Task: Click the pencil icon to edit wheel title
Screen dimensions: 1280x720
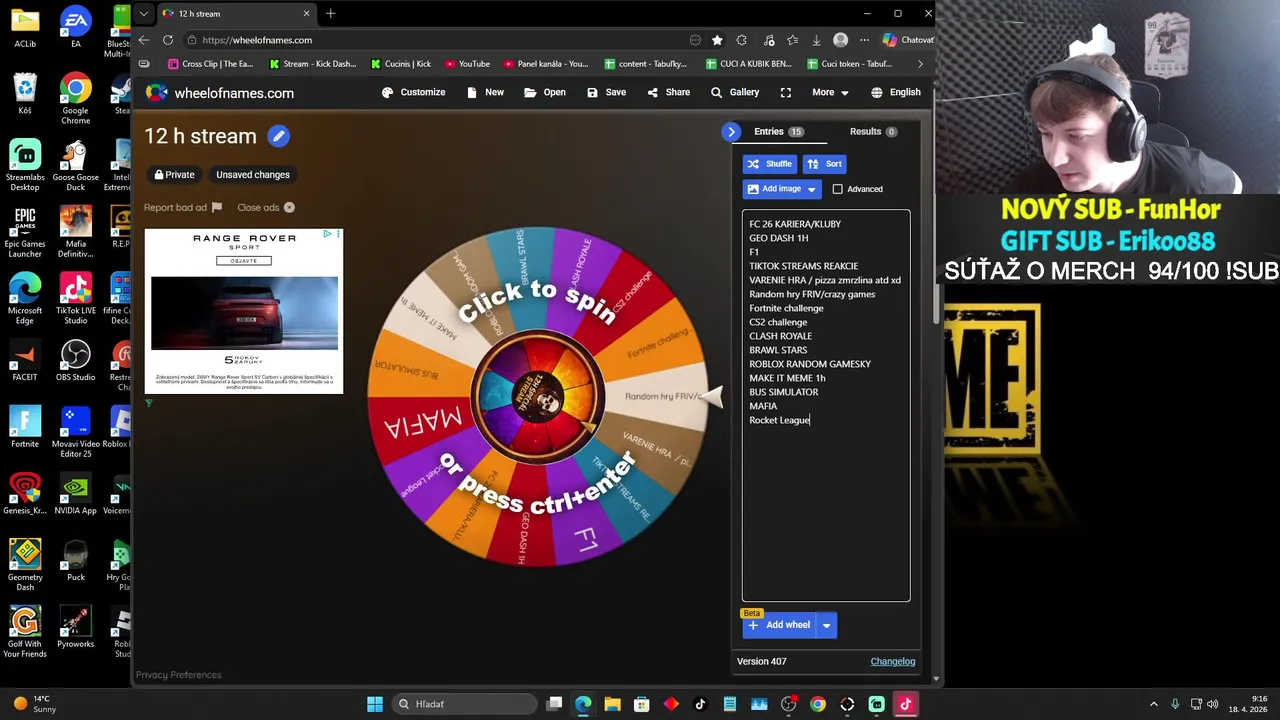Action: pyautogui.click(x=278, y=136)
